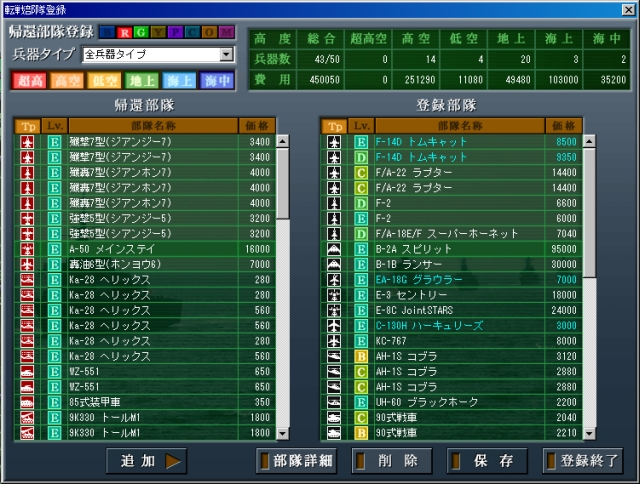Click 登録部隊 list scrollbar up arrow

pyautogui.click(x=589, y=141)
